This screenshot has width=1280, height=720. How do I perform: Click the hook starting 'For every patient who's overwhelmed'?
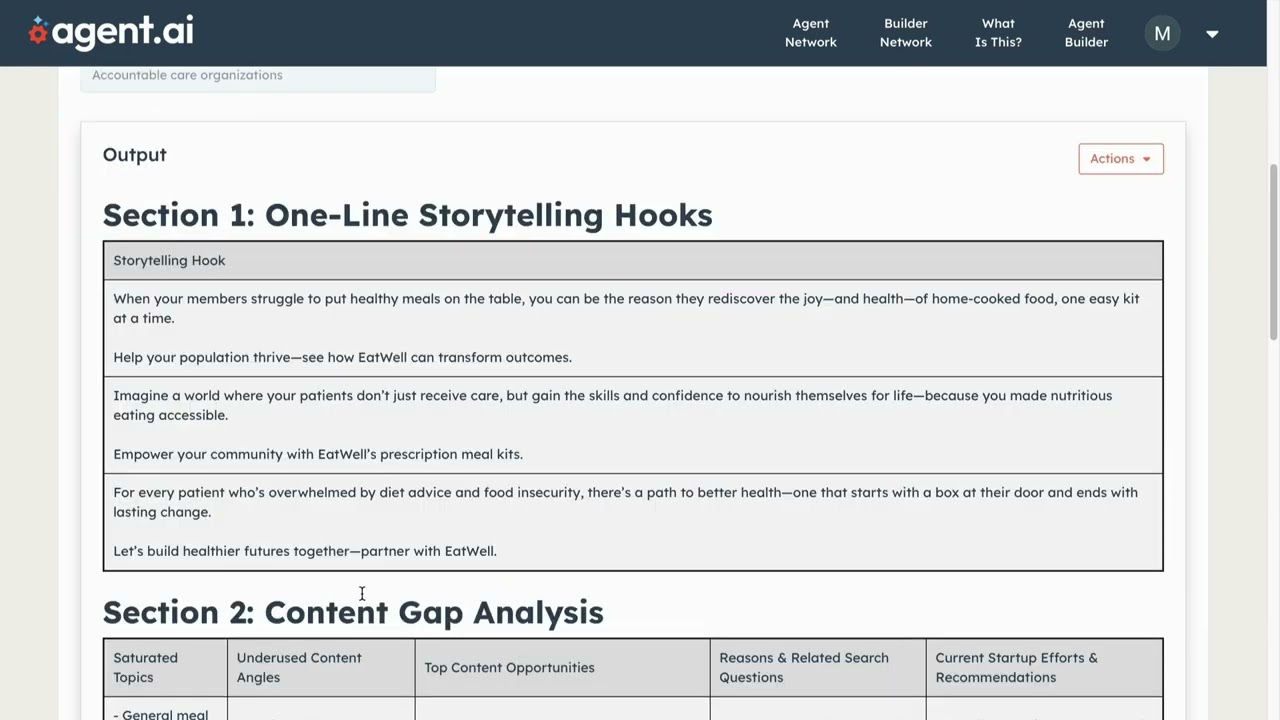(626, 502)
